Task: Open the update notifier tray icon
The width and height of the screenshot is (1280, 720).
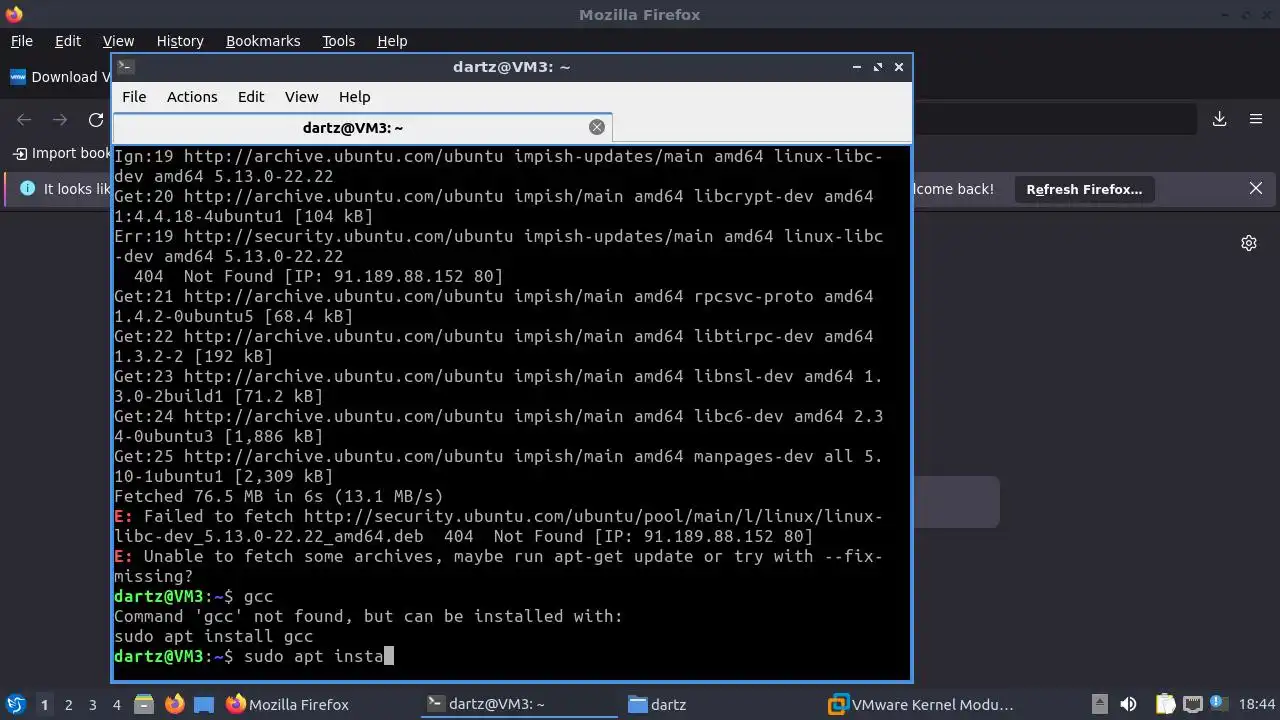Action: point(1219,704)
